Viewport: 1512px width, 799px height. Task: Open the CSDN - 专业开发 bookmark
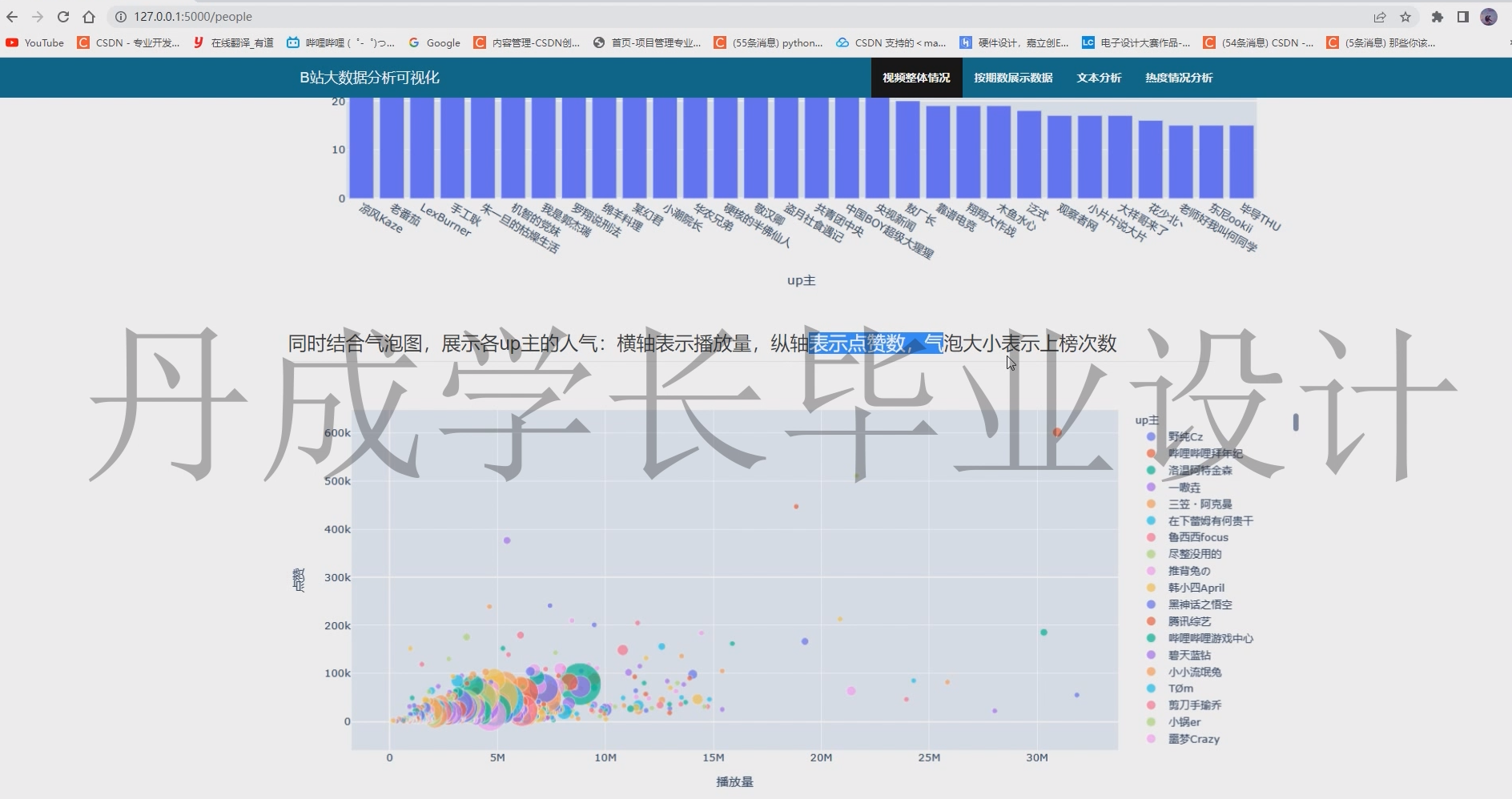129,43
